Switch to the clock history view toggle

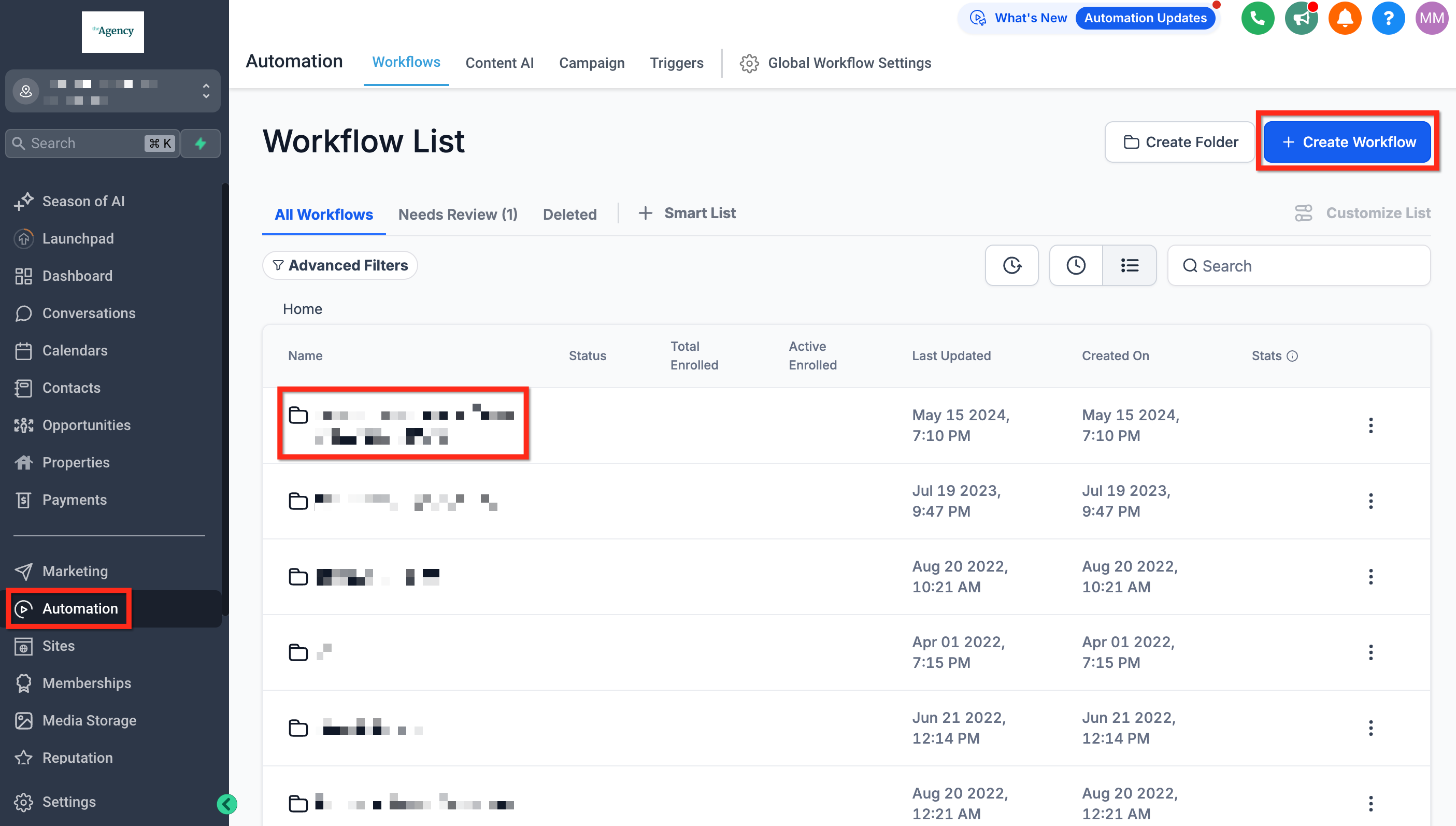[1075, 265]
